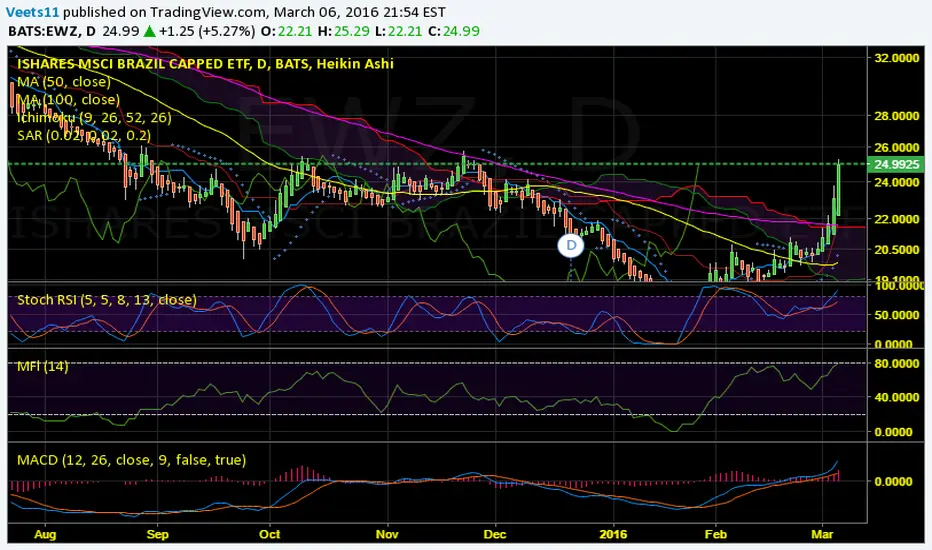Click the Feb label on time axis

click(x=716, y=534)
